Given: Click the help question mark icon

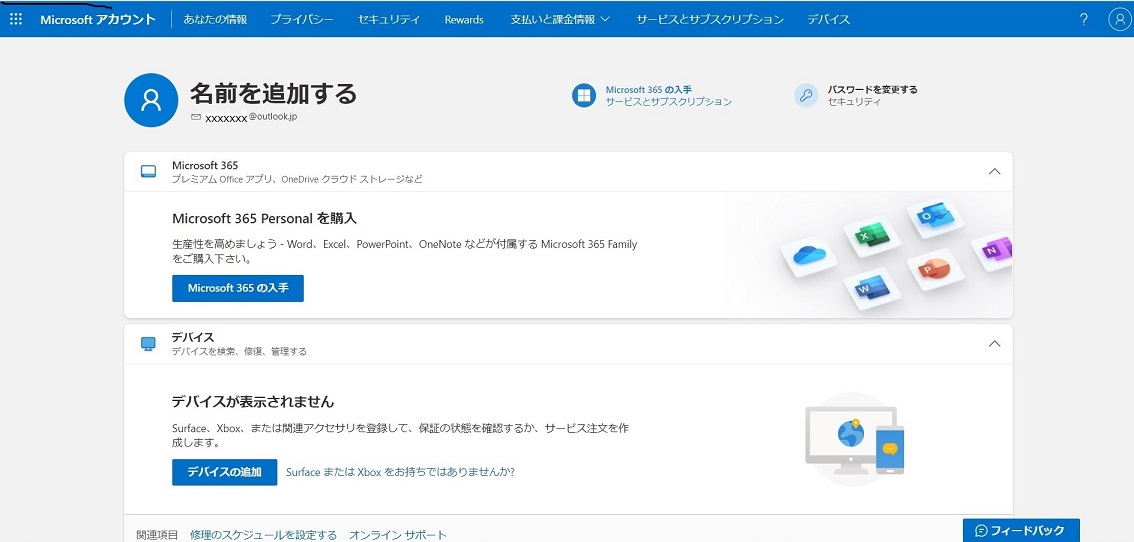Looking at the screenshot, I should coord(1083,20).
